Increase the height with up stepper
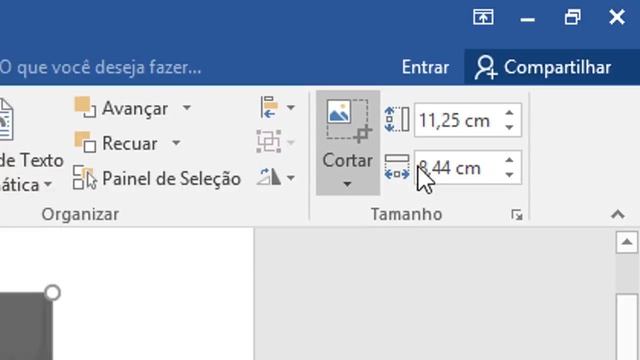This screenshot has height=360, width=640. 509,113
